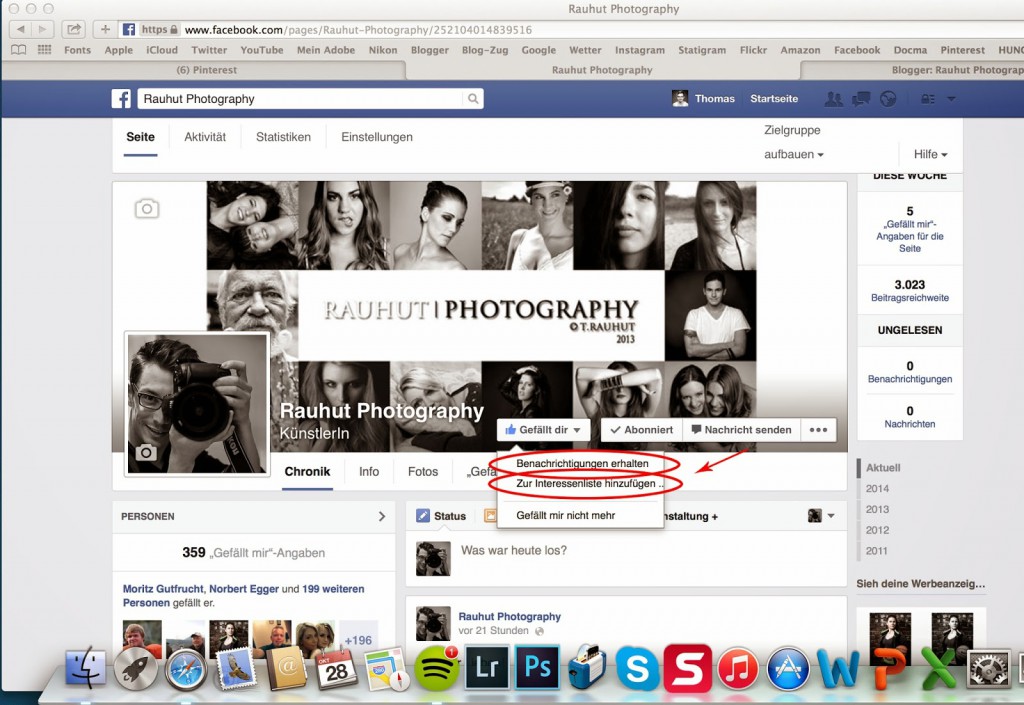The width and height of the screenshot is (1024, 705).
Task: Open the privacy shortcuts lock icon
Action: point(927,99)
